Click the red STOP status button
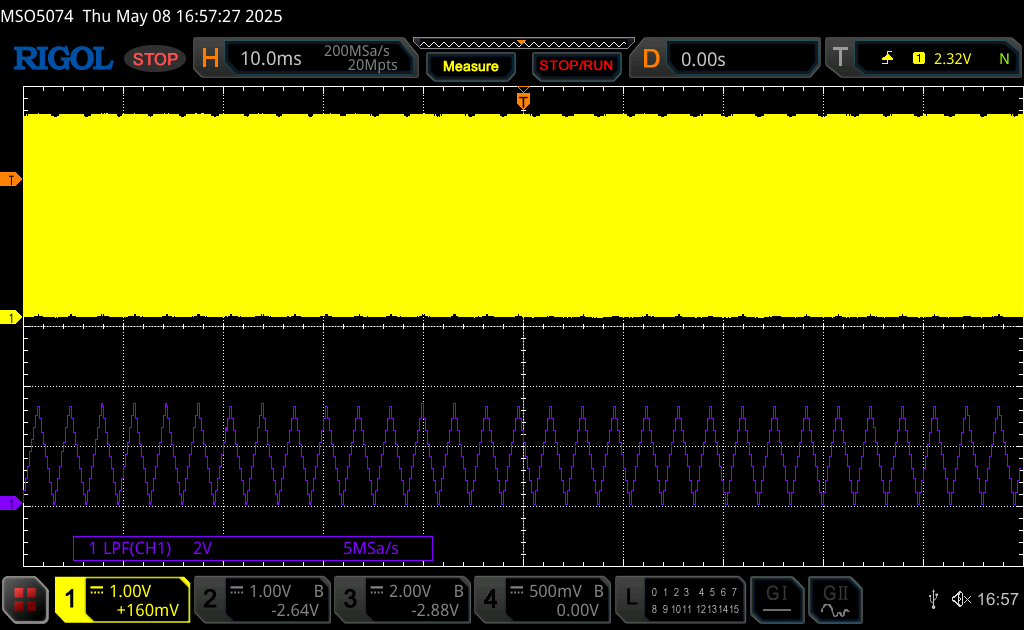The image size is (1024, 630). (x=155, y=59)
